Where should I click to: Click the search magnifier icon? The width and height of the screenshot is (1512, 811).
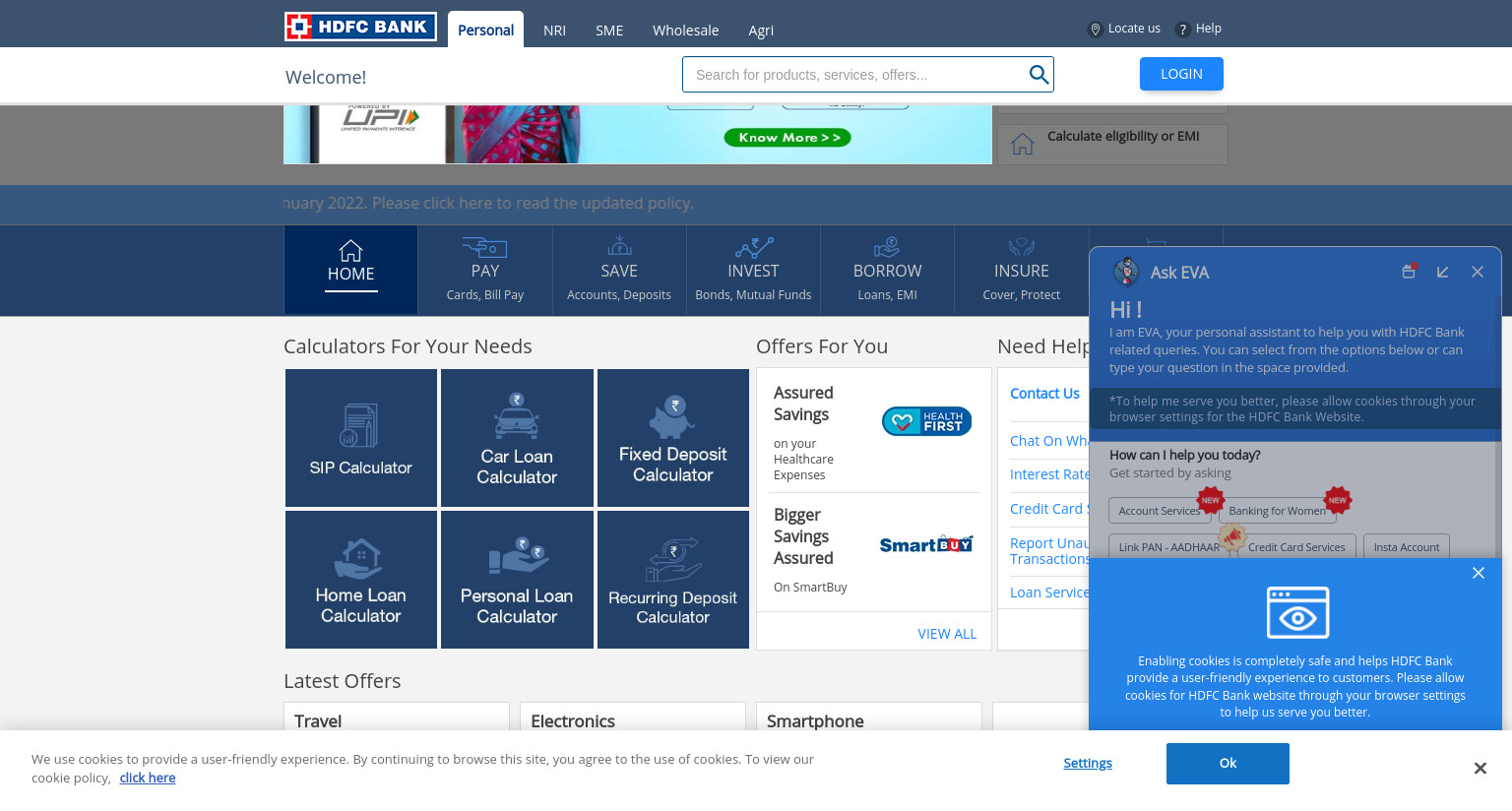(1039, 75)
